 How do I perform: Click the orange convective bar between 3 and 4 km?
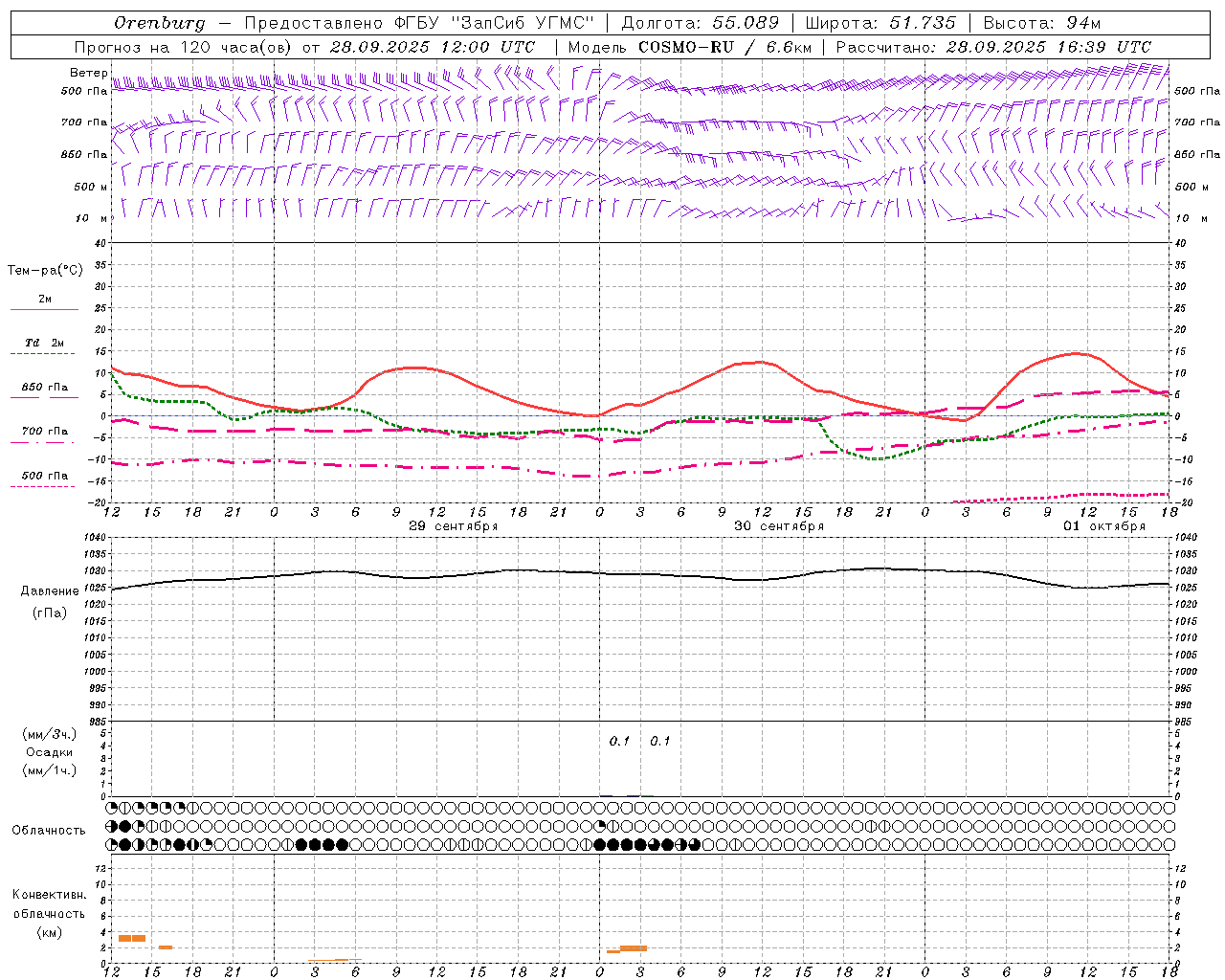(132, 938)
